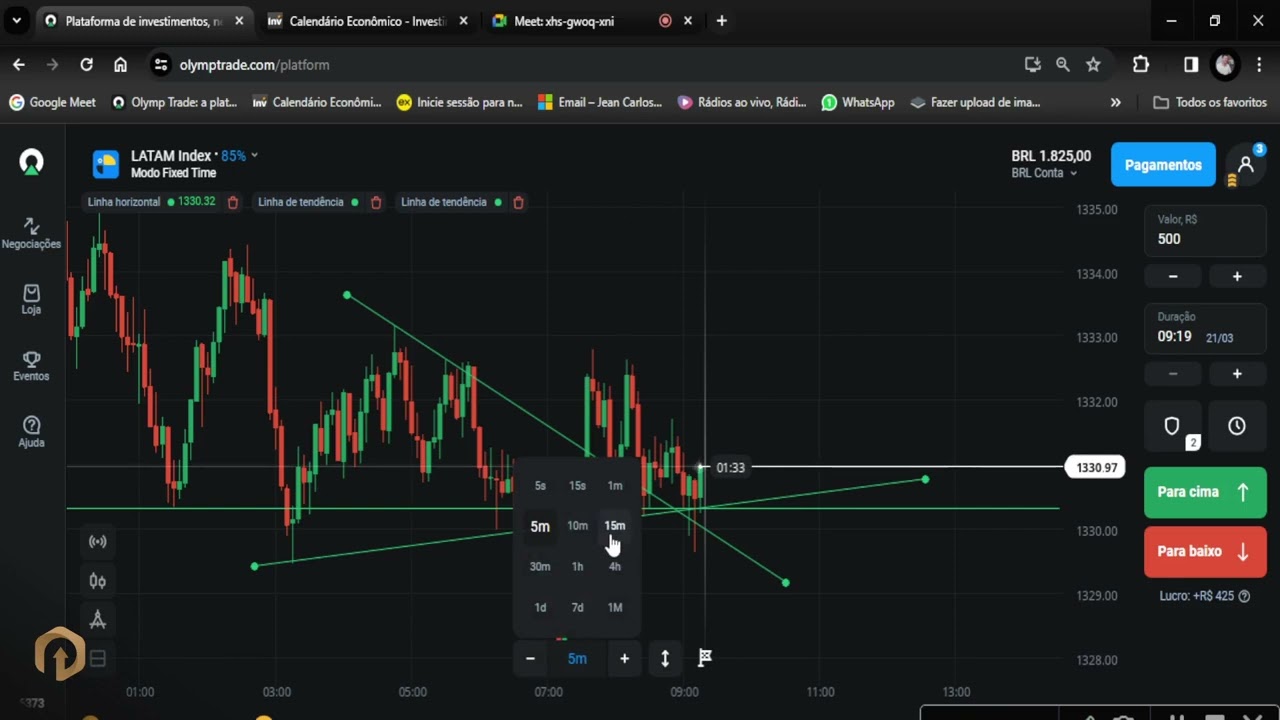The image size is (1280, 720).
Task: Open the candlestick chart type selector
Action: (98, 581)
